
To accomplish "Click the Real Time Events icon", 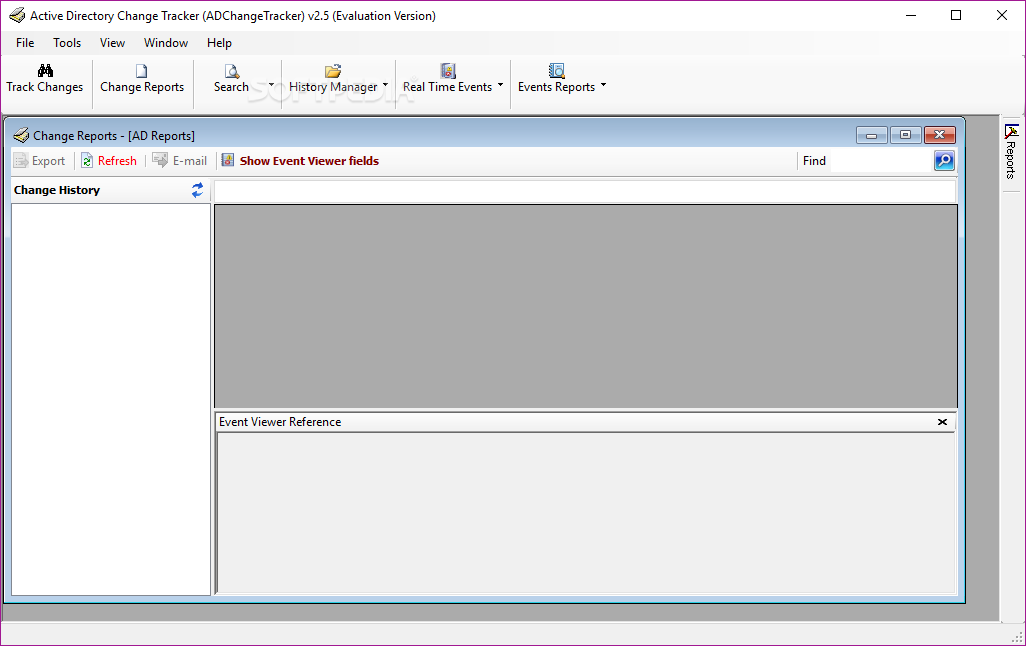I will pos(448,71).
